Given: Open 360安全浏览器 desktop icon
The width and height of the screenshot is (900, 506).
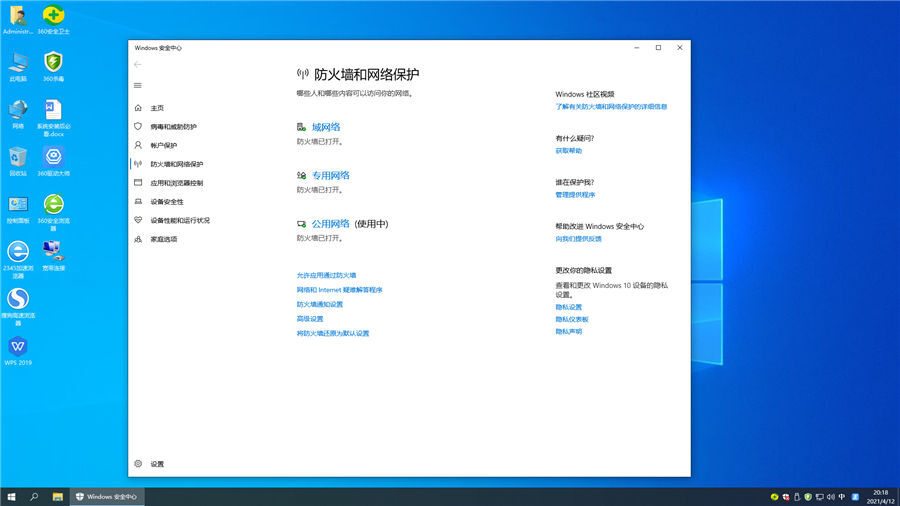Looking at the screenshot, I should pyautogui.click(x=53, y=213).
